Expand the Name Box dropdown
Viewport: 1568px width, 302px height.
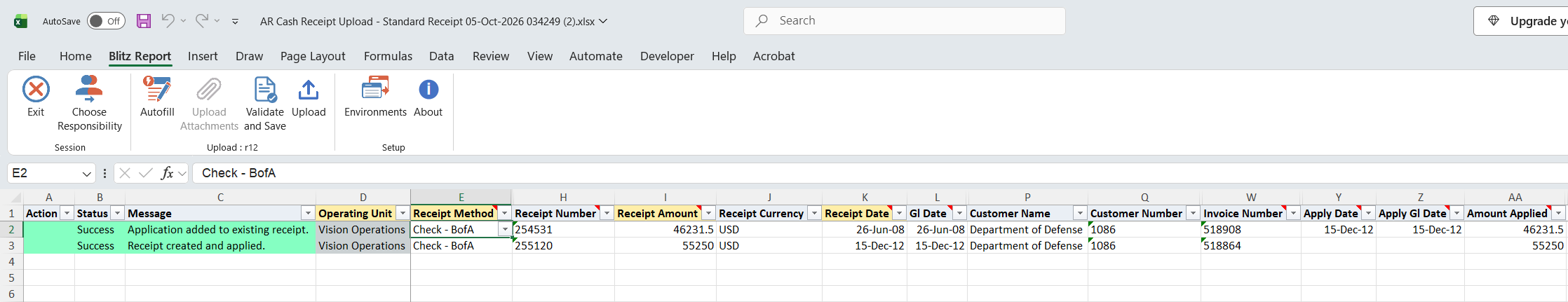coord(87,174)
